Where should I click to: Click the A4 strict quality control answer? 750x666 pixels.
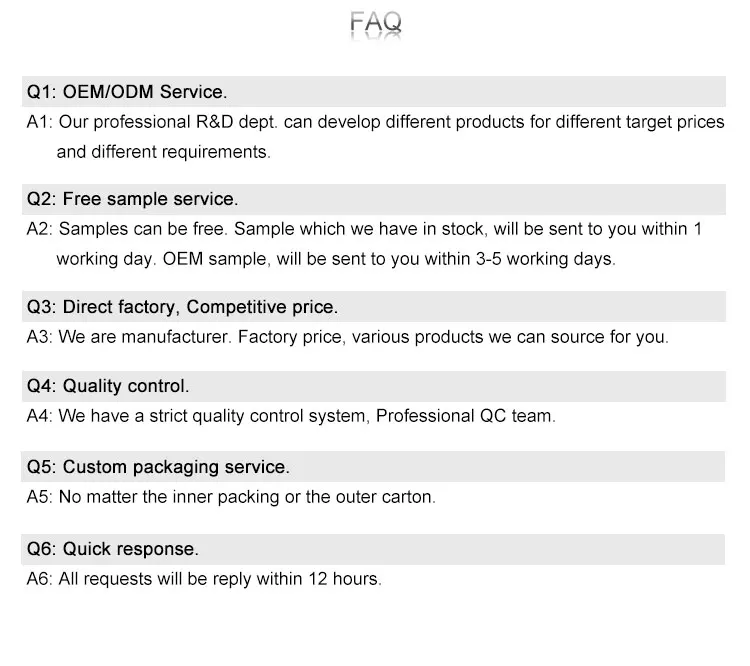click(291, 416)
